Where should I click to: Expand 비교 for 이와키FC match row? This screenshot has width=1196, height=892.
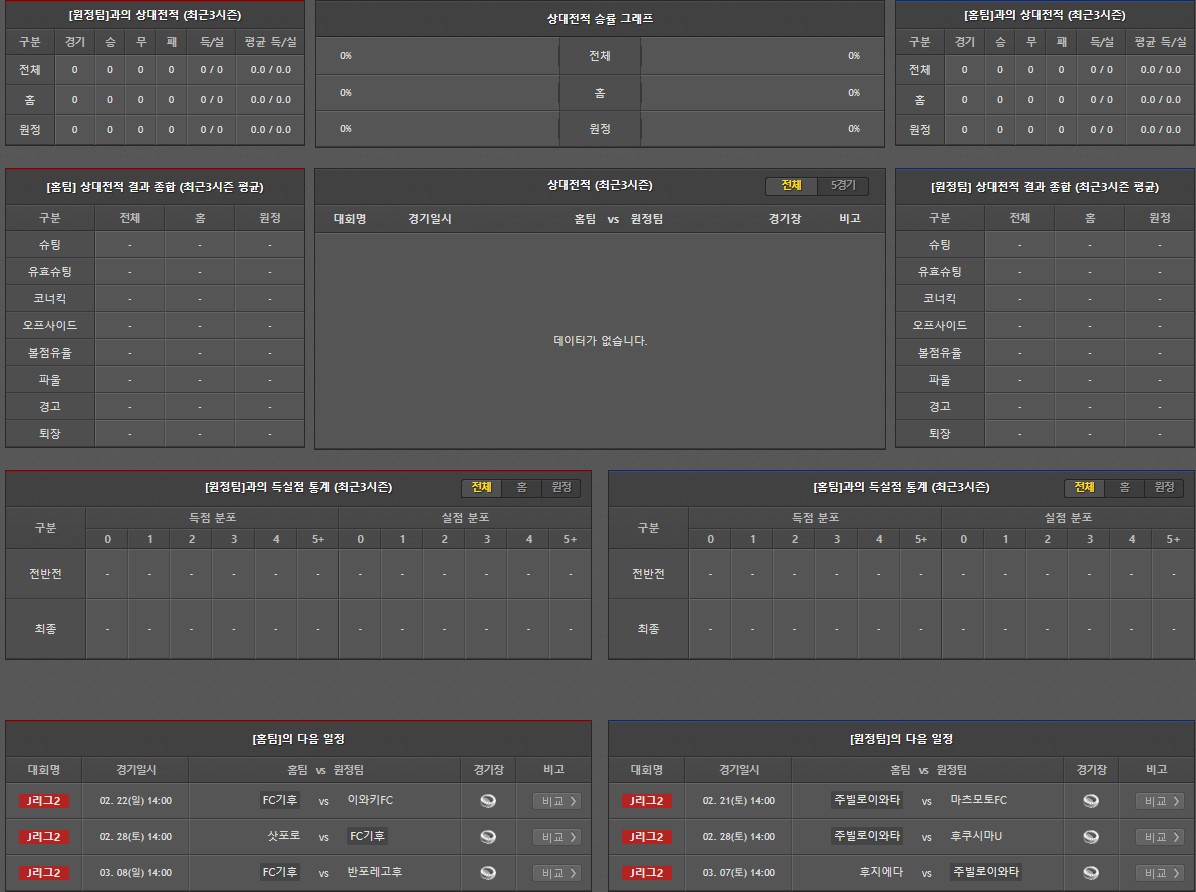pyautogui.click(x=556, y=800)
